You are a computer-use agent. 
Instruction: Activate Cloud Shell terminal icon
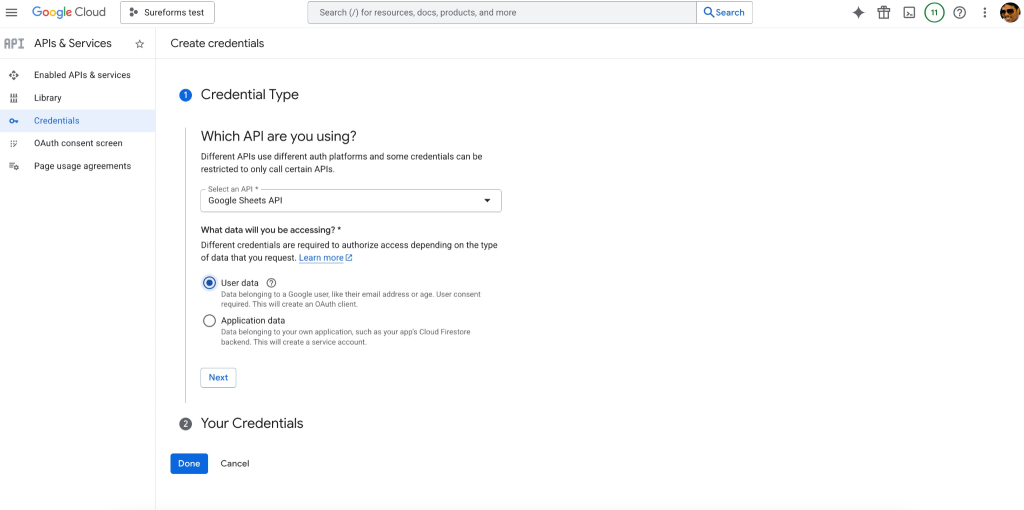(x=909, y=12)
